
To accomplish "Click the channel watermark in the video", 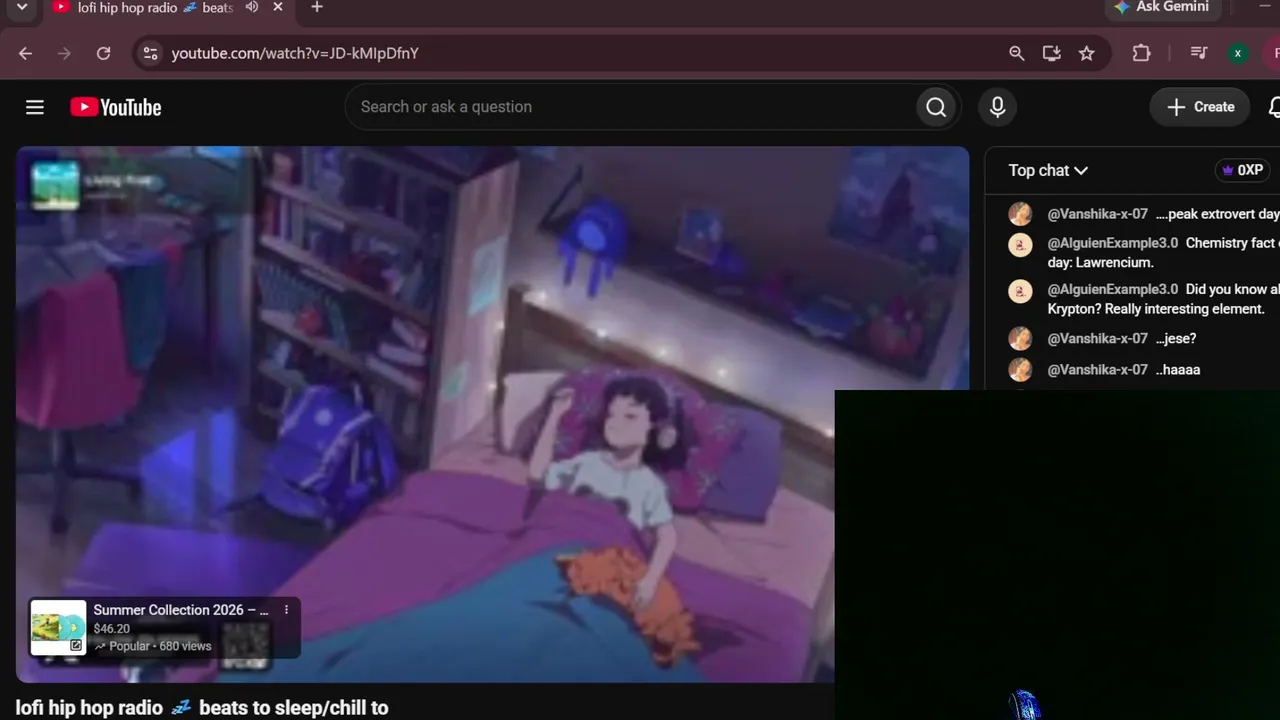I will [55, 185].
